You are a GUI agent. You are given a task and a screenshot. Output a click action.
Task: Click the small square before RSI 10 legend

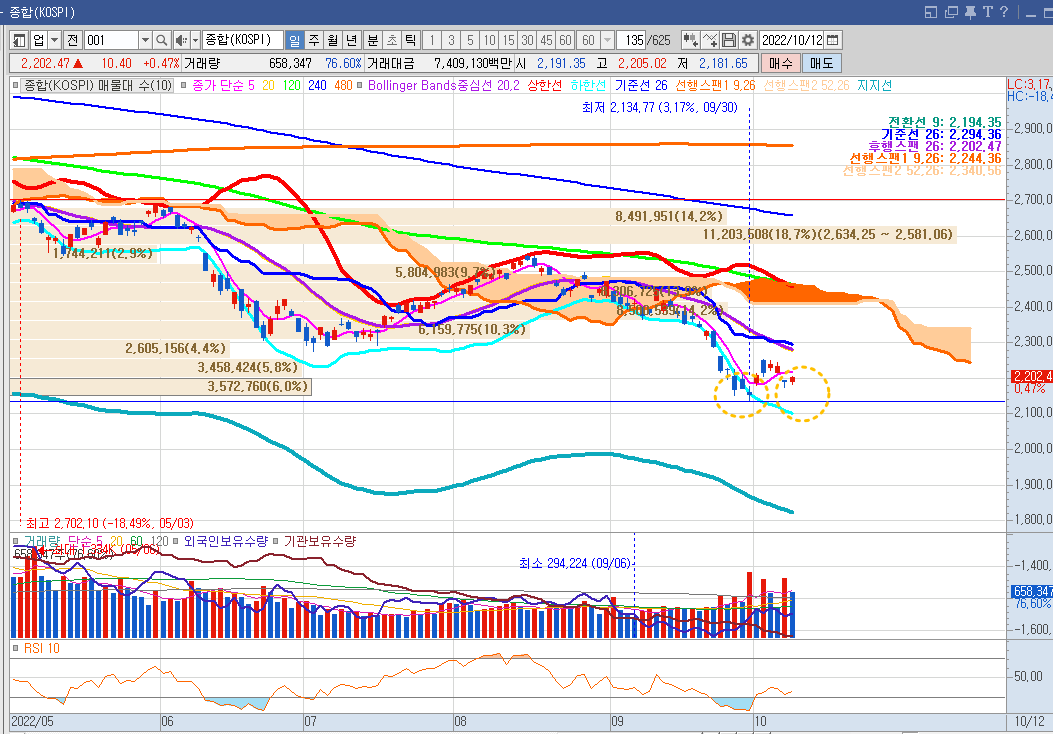(x=16, y=649)
